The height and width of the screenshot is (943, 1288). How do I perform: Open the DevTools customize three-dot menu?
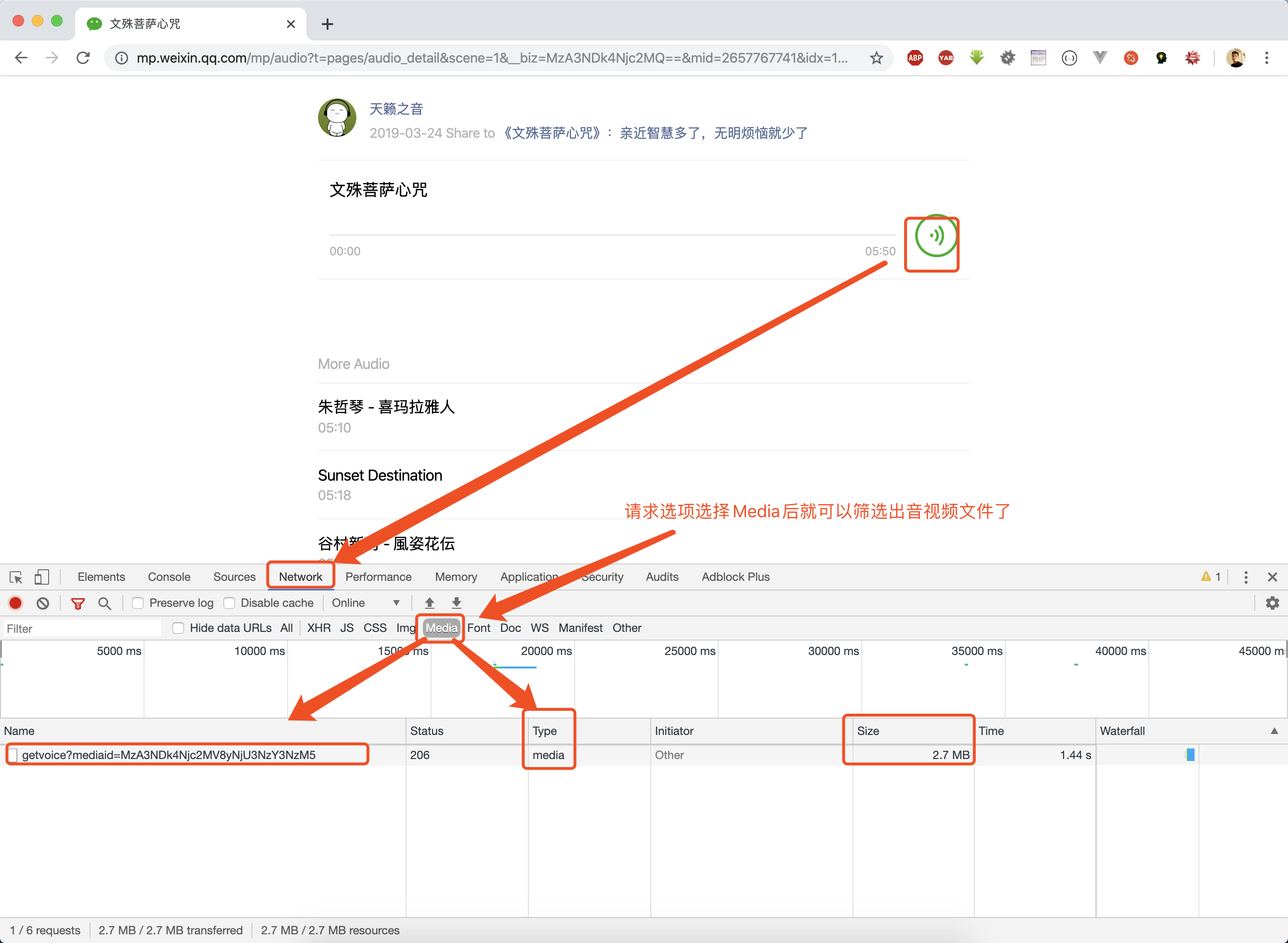click(x=1246, y=577)
